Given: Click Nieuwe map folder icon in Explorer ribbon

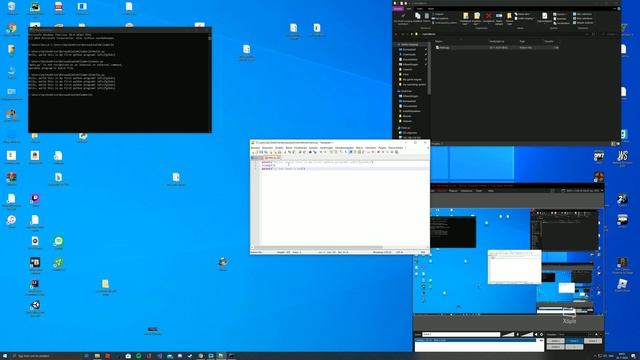Looking at the screenshot, I should (509, 16).
